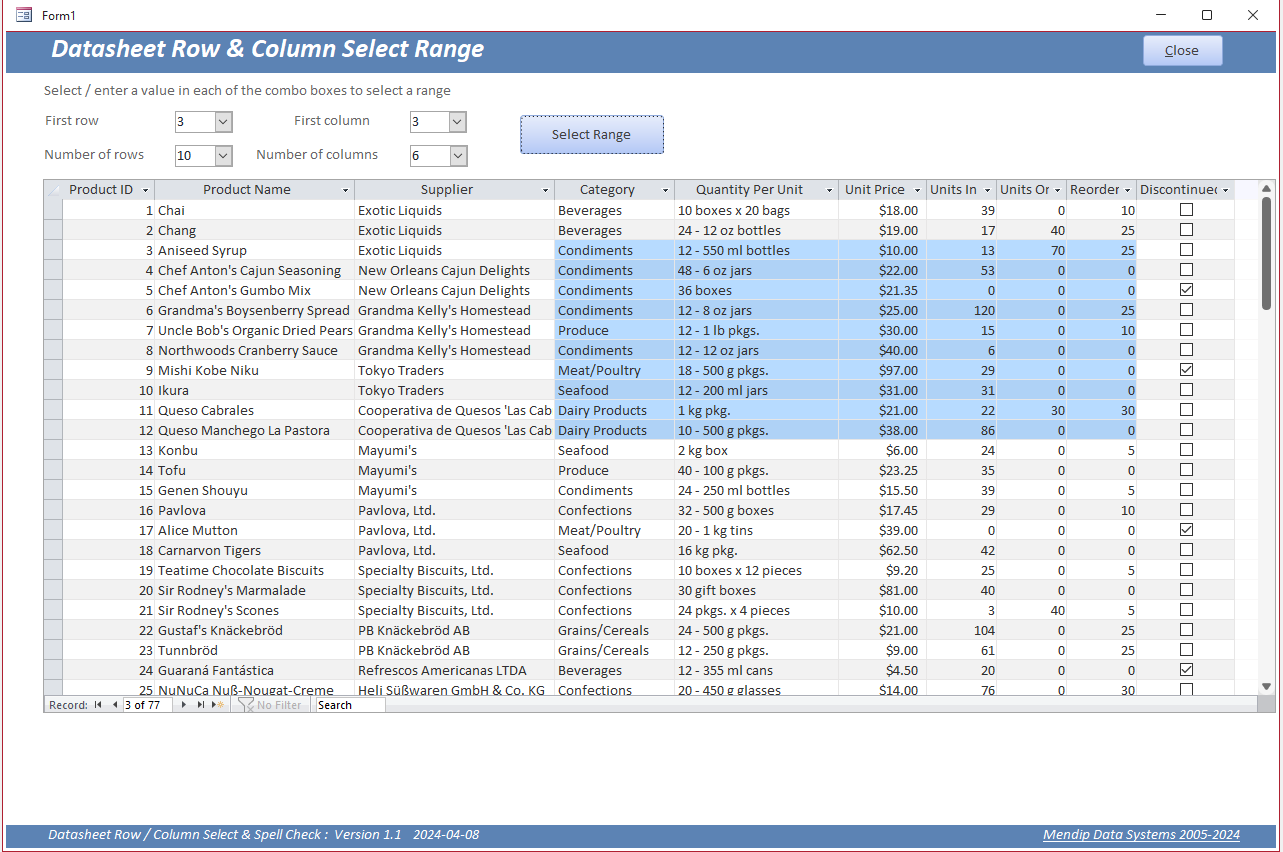Open Unit Price column filter arrow
This screenshot has width=1283, height=852.
click(x=917, y=190)
